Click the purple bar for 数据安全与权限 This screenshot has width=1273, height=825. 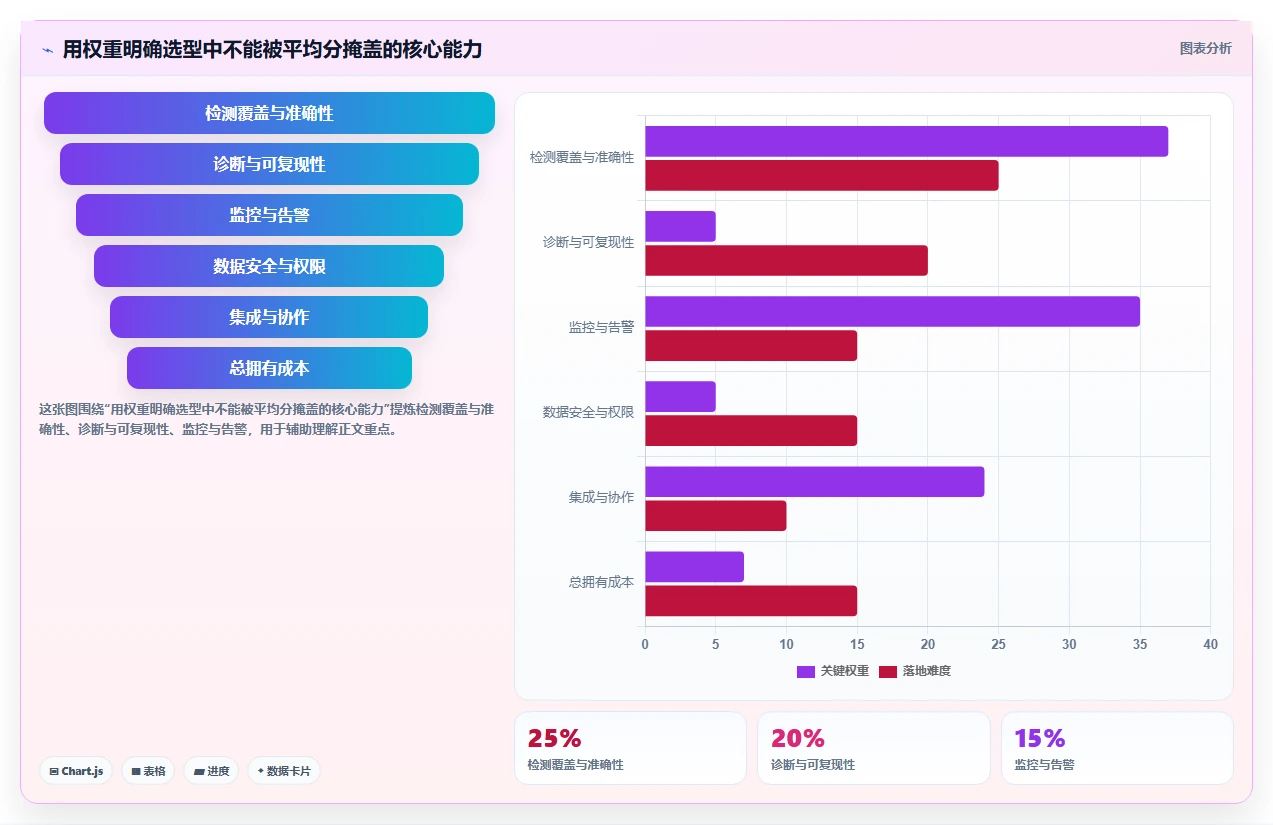680,396
